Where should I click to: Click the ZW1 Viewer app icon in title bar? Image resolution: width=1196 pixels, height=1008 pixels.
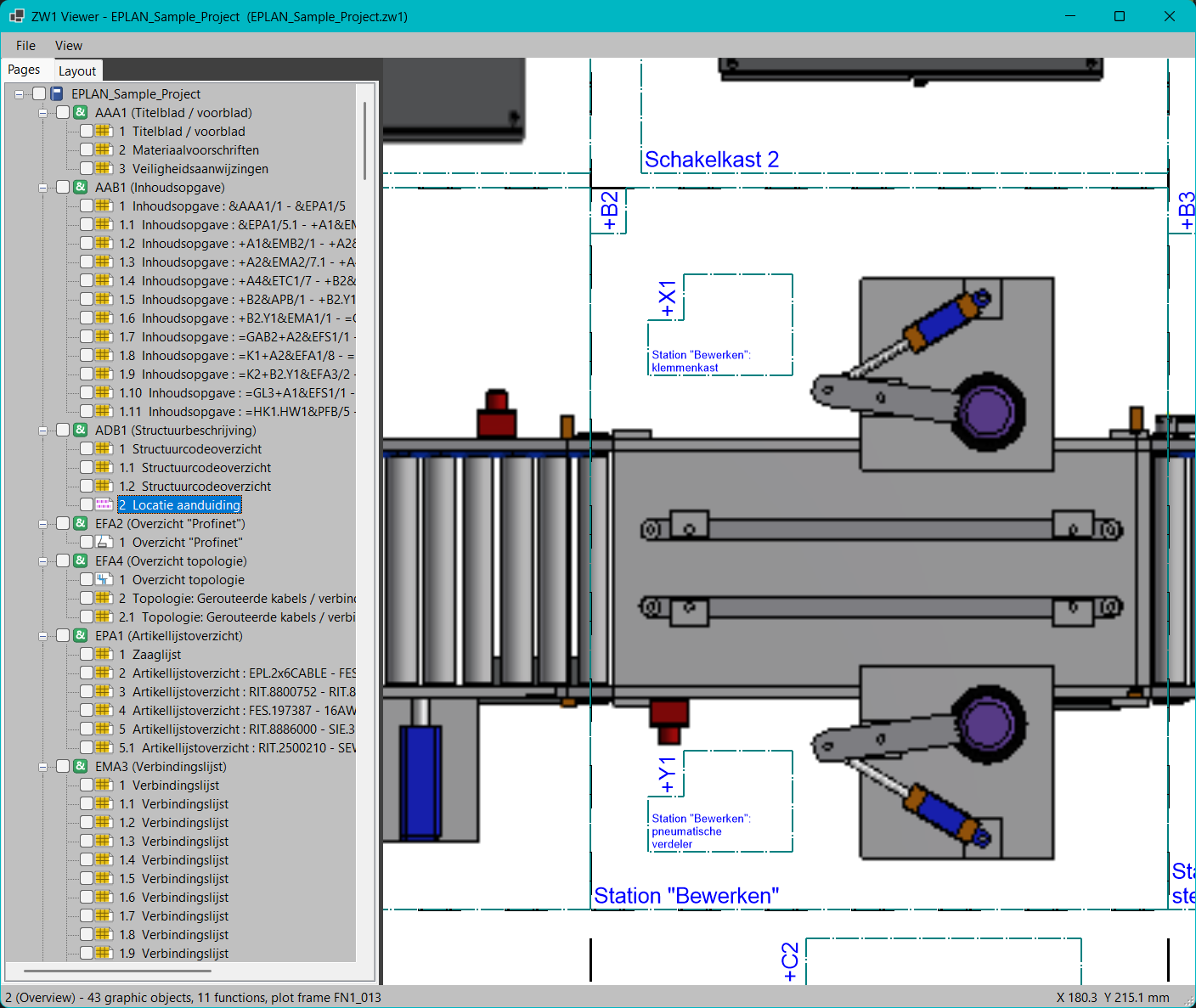coord(16,16)
